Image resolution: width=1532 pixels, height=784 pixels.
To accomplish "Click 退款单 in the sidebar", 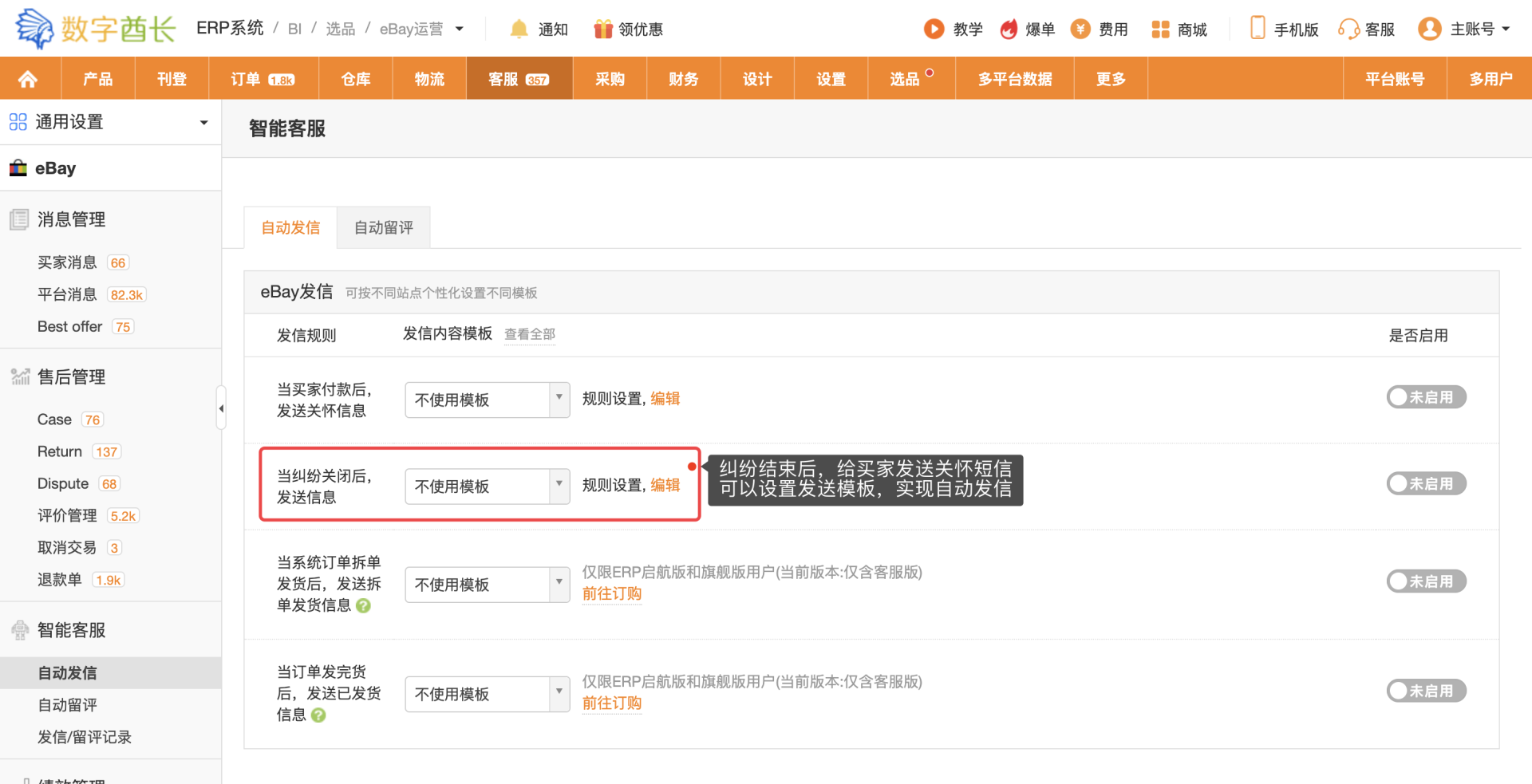I will click(x=60, y=579).
